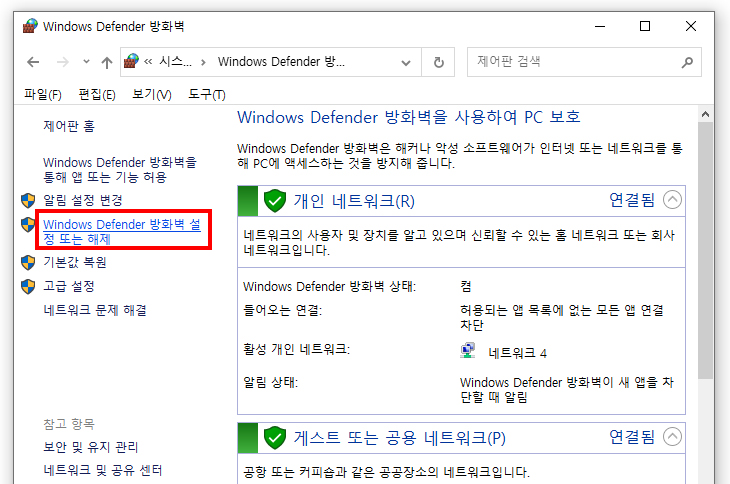Image resolution: width=730 pixels, height=484 pixels.
Task: Click shield icon beside '알림 설정 변경'
Action: [28, 201]
